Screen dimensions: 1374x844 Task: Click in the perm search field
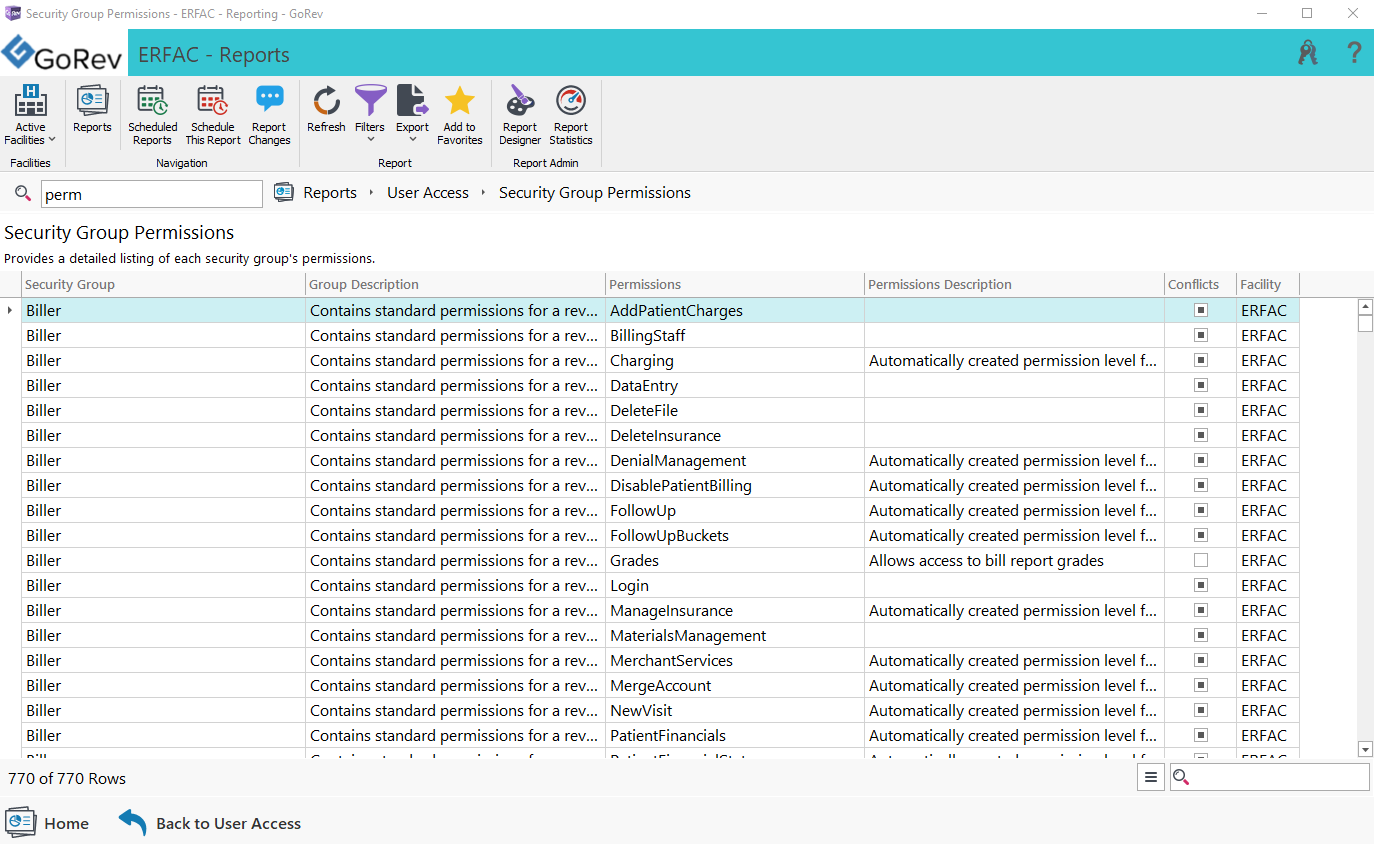[x=152, y=194]
